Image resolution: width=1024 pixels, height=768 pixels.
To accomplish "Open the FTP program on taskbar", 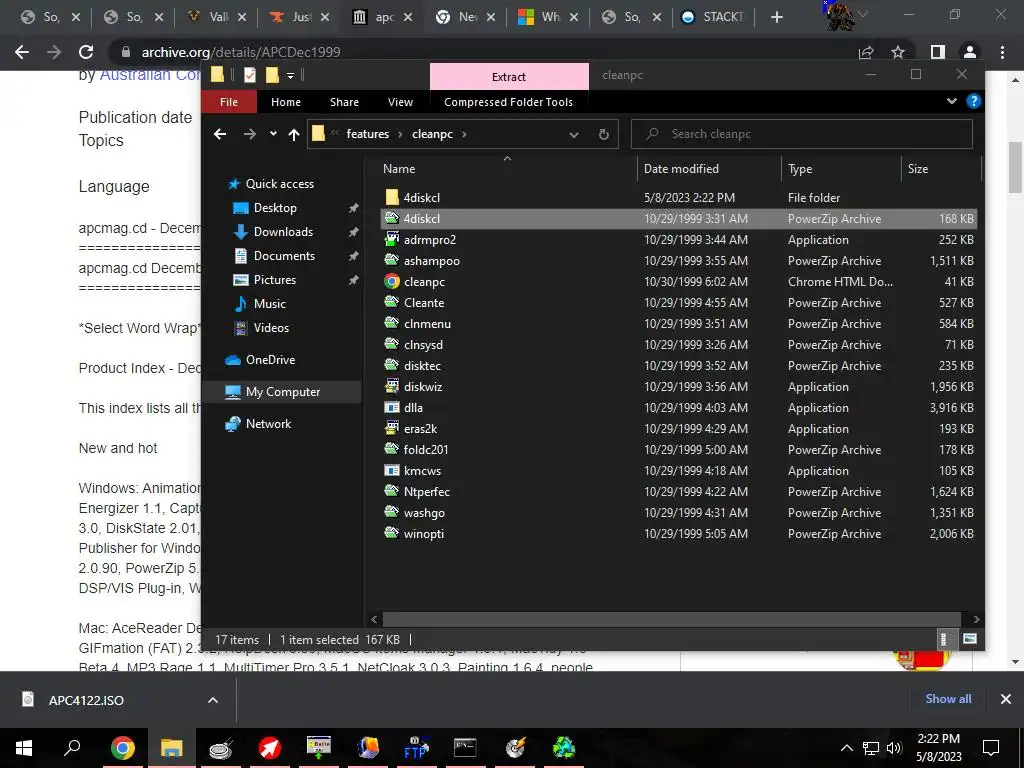I will pos(416,748).
